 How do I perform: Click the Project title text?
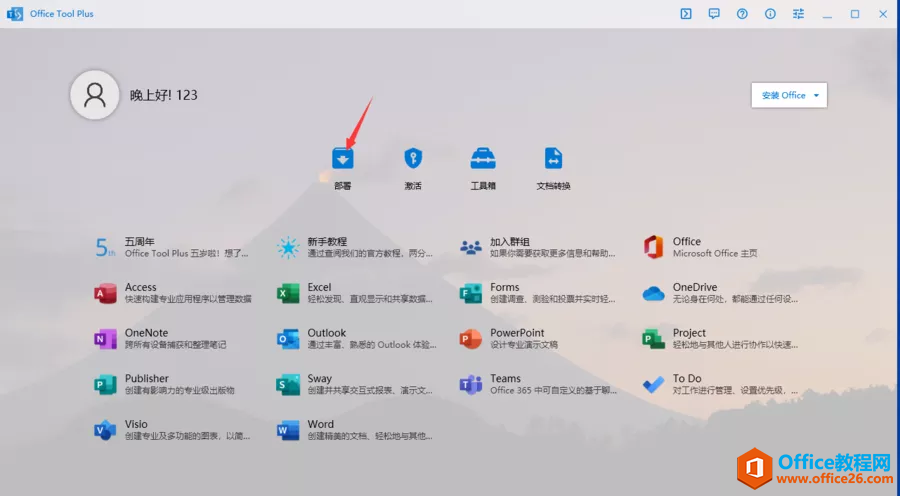pos(689,333)
